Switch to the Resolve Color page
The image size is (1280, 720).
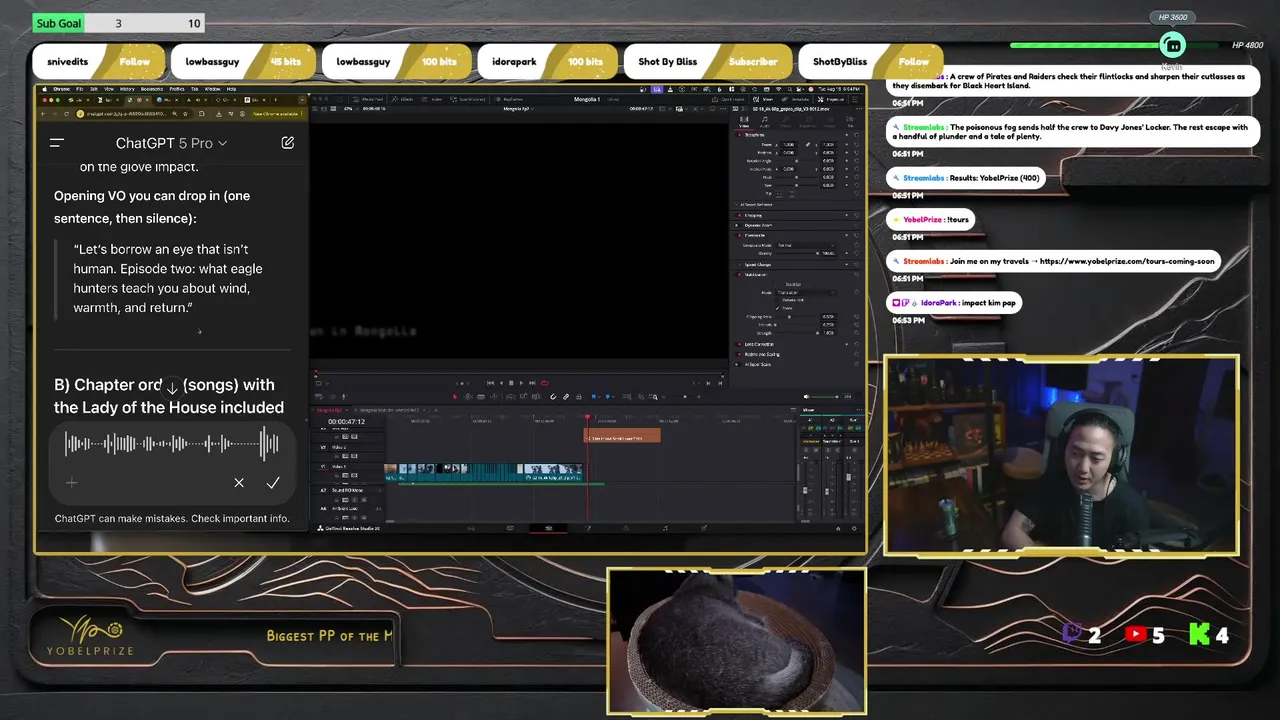(x=625, y=528)
